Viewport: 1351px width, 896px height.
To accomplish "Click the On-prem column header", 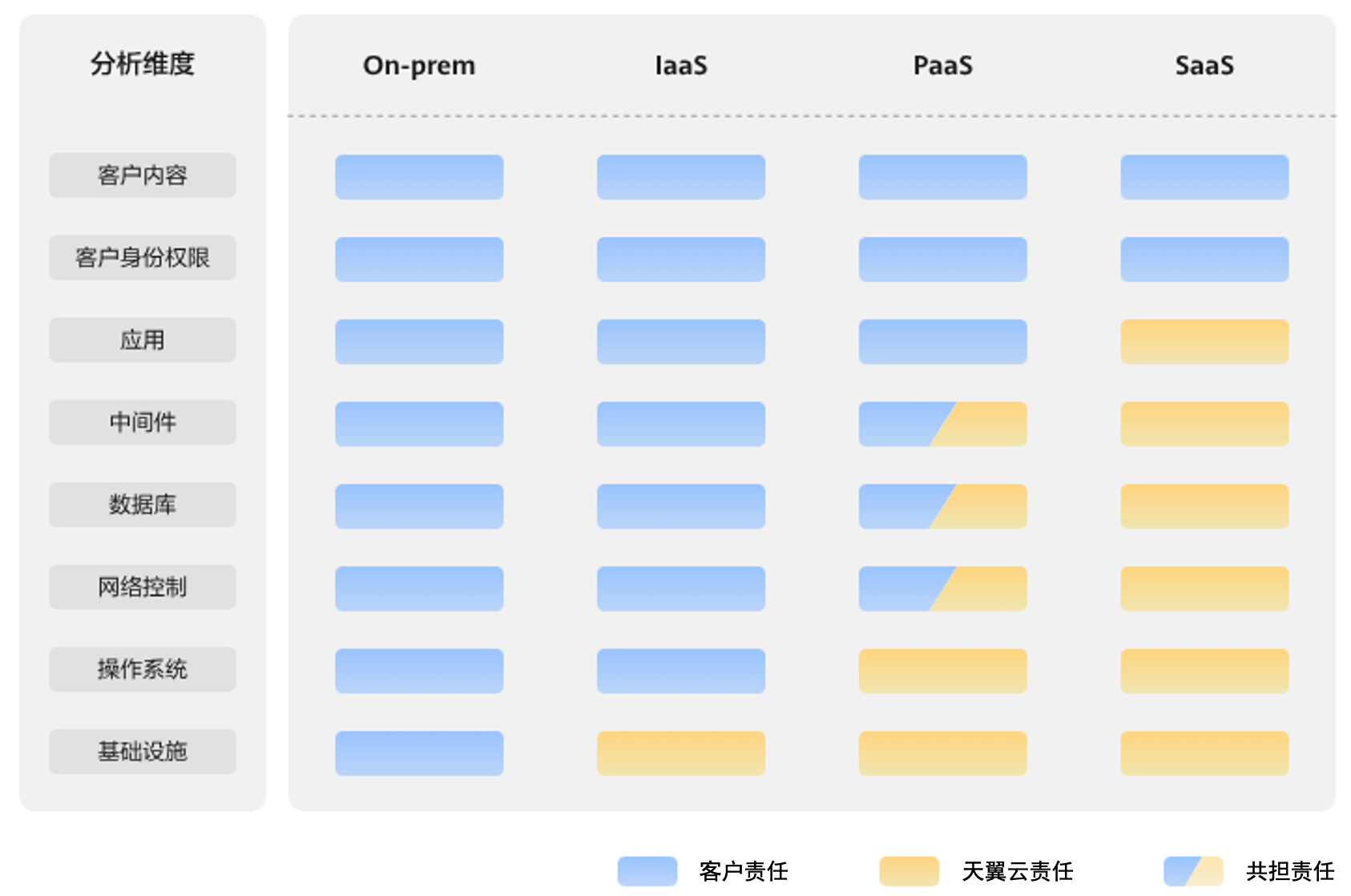I will coord(419,66).
